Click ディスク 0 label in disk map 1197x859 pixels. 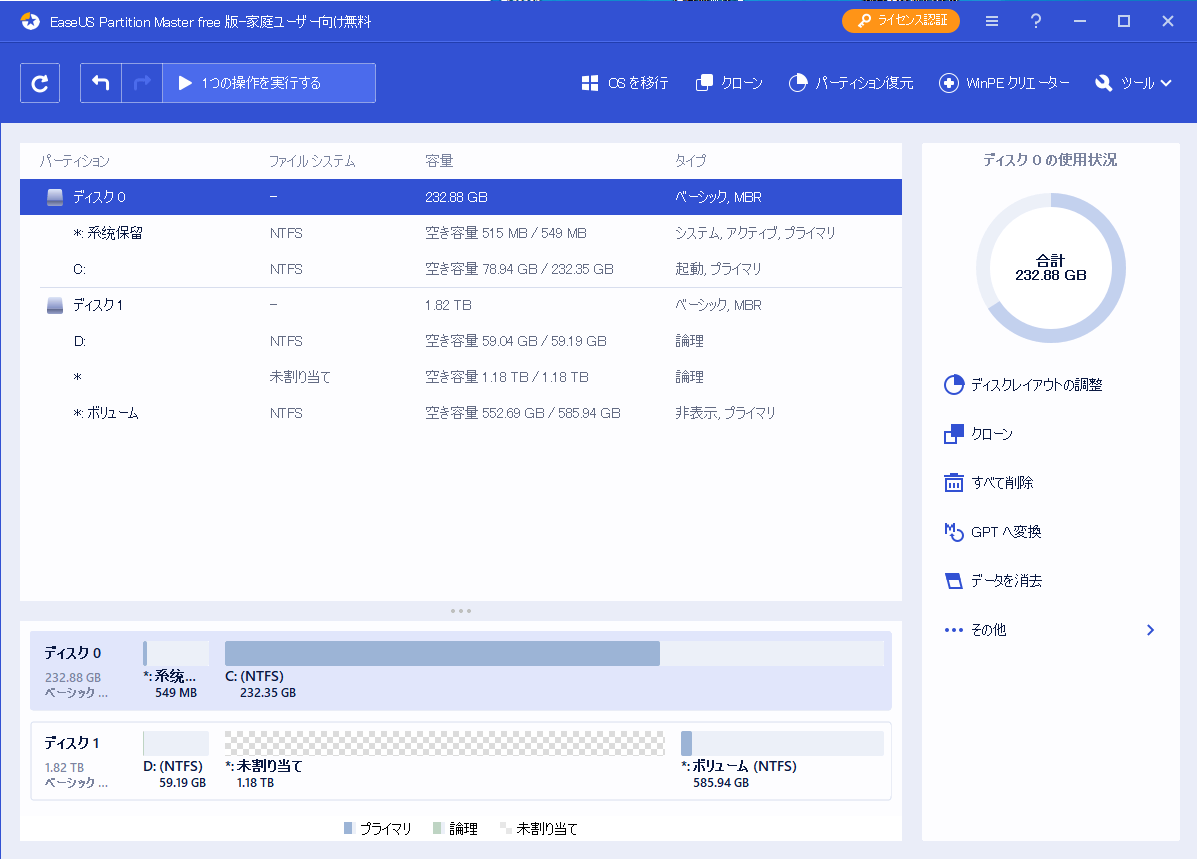tap(73, 653)
